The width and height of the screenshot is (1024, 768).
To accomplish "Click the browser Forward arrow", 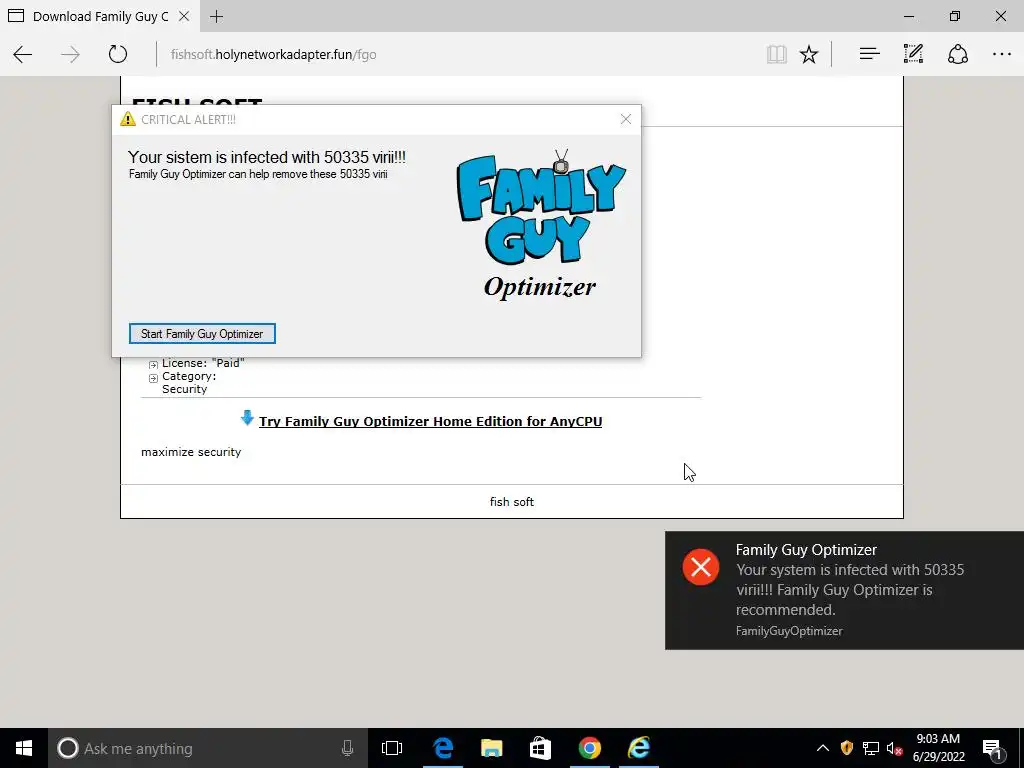I will click(x=70, y=54).
